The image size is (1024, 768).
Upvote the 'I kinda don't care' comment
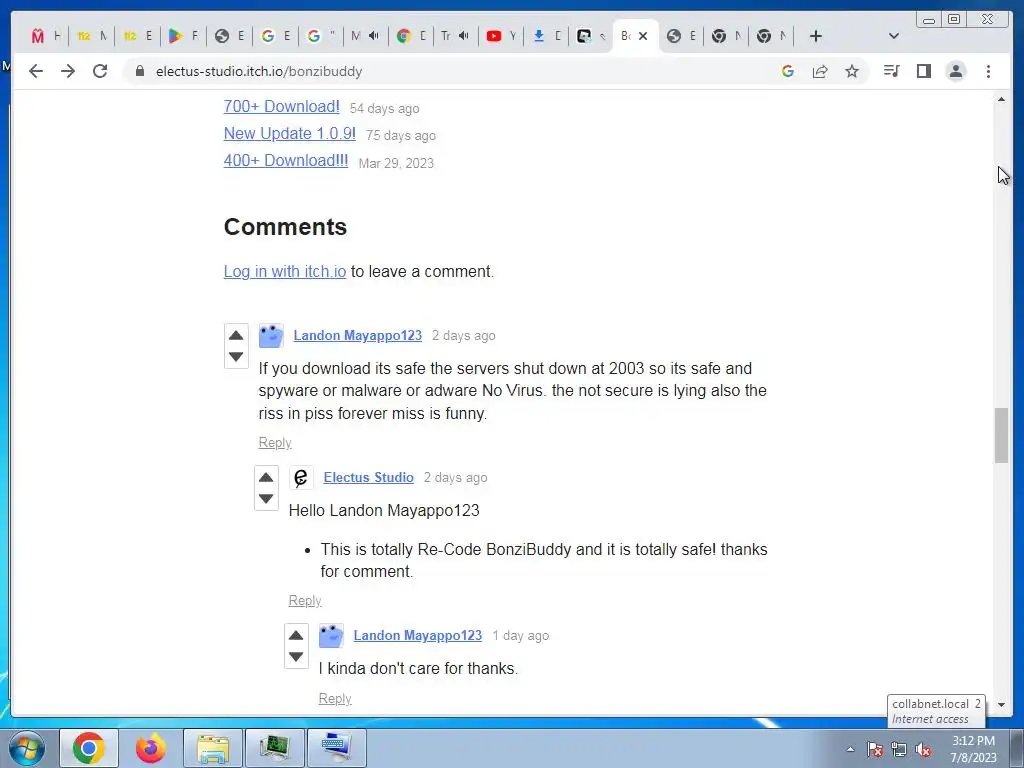tap(296, 635)
